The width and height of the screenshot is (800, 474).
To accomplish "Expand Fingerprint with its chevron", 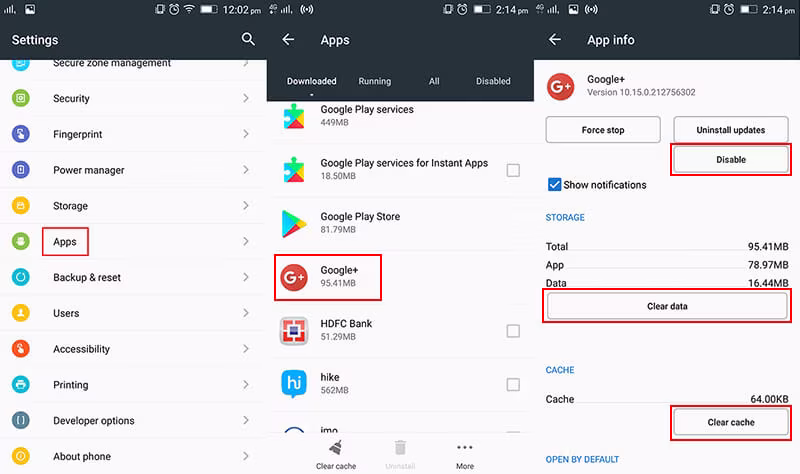I will click(x=246, y=134).
